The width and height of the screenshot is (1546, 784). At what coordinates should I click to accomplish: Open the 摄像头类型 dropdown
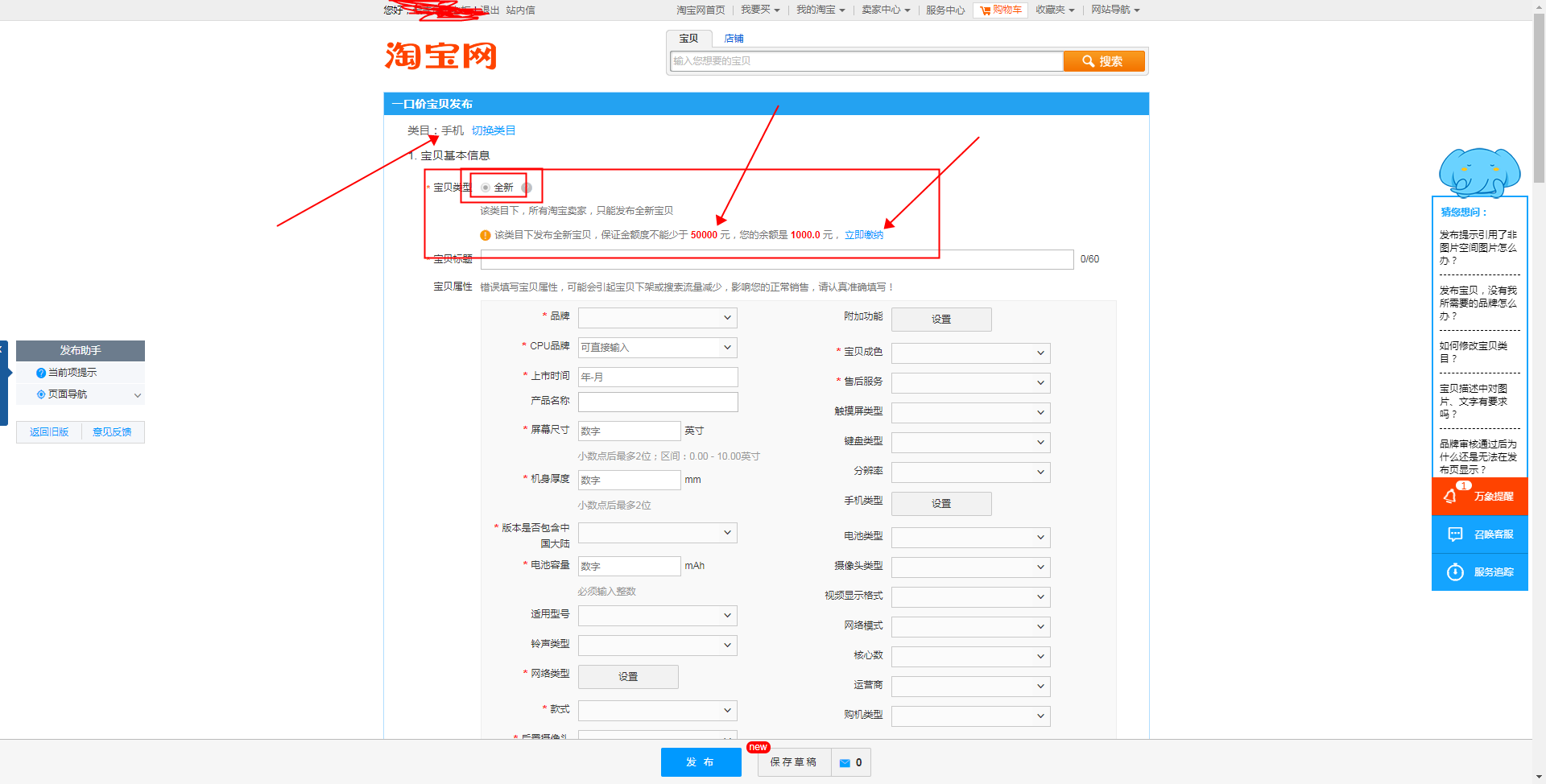pos(971,567)
